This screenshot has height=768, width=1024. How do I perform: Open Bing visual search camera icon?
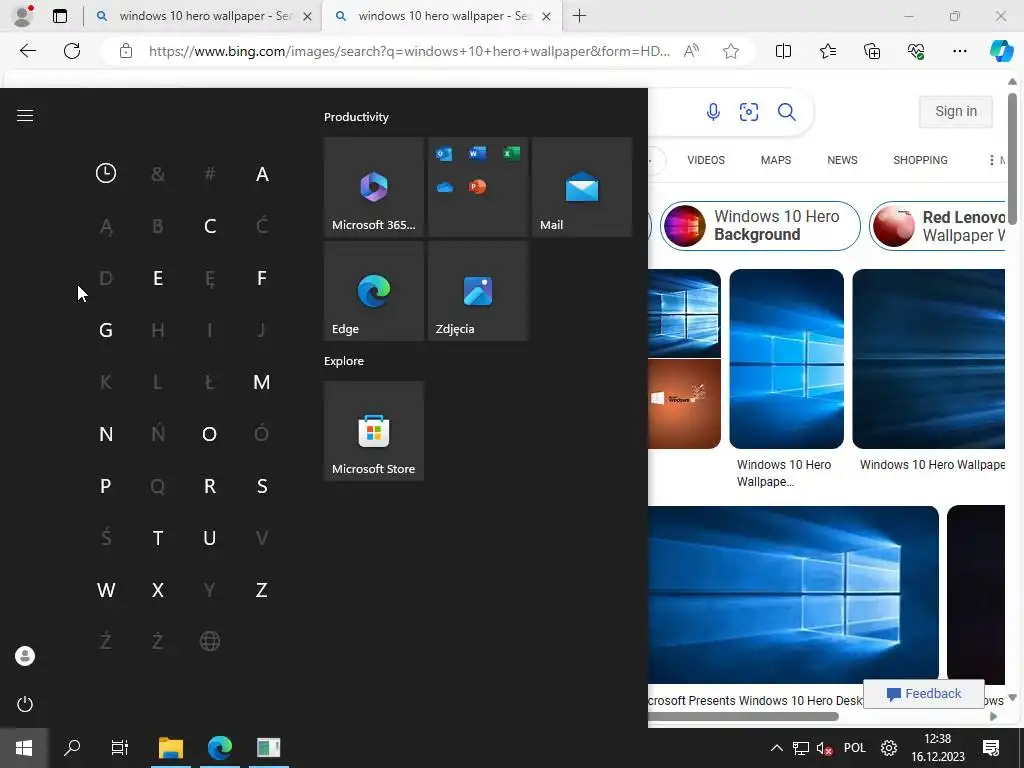pos(749,112)
